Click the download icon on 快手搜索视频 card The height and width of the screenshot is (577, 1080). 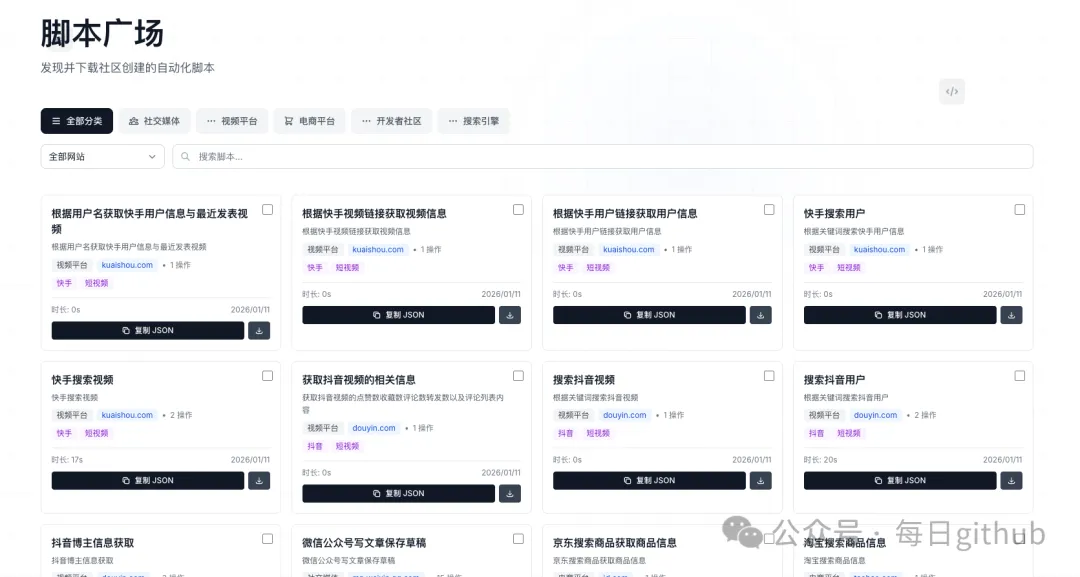click(259, 480)
